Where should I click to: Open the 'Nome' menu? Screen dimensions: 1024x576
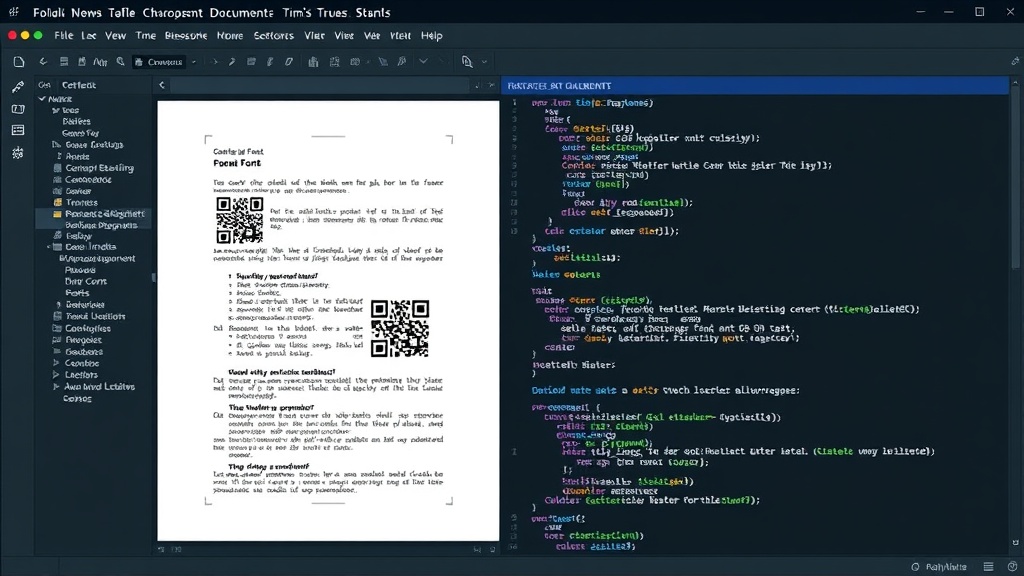click(x=230, y=35)
